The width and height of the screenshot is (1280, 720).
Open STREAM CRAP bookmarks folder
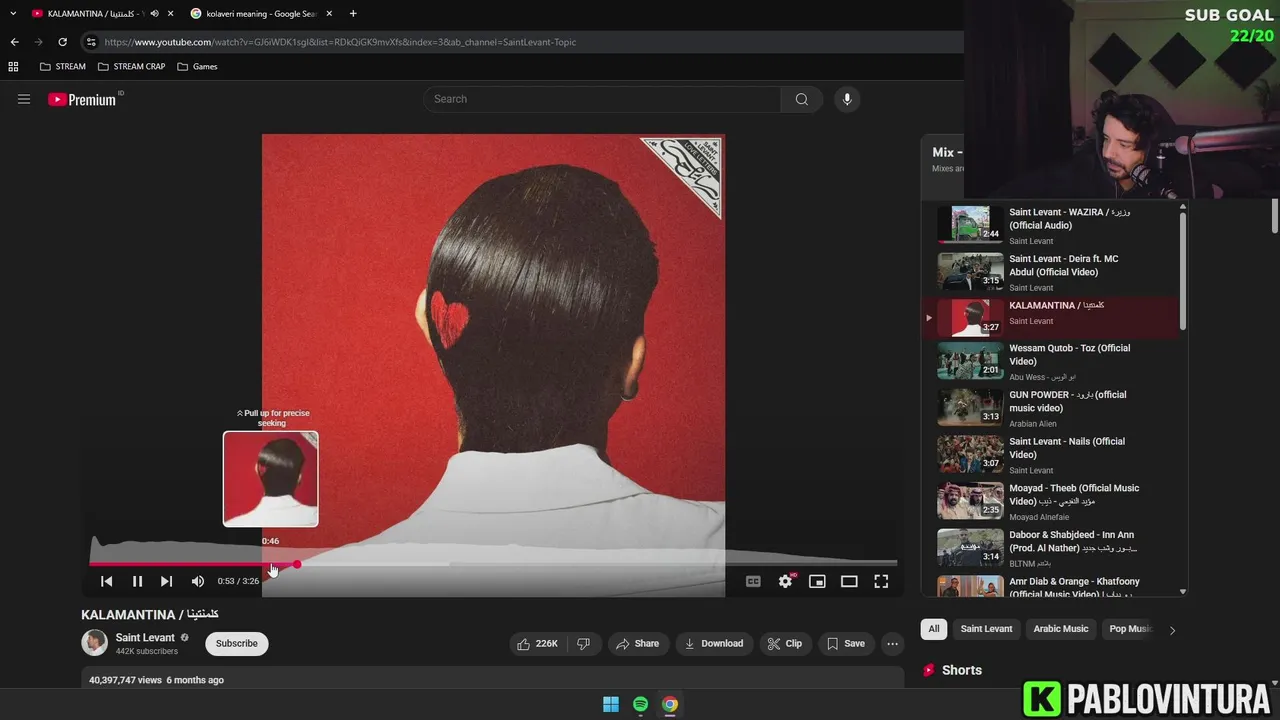pyautogui.click(x=132, y=67)
